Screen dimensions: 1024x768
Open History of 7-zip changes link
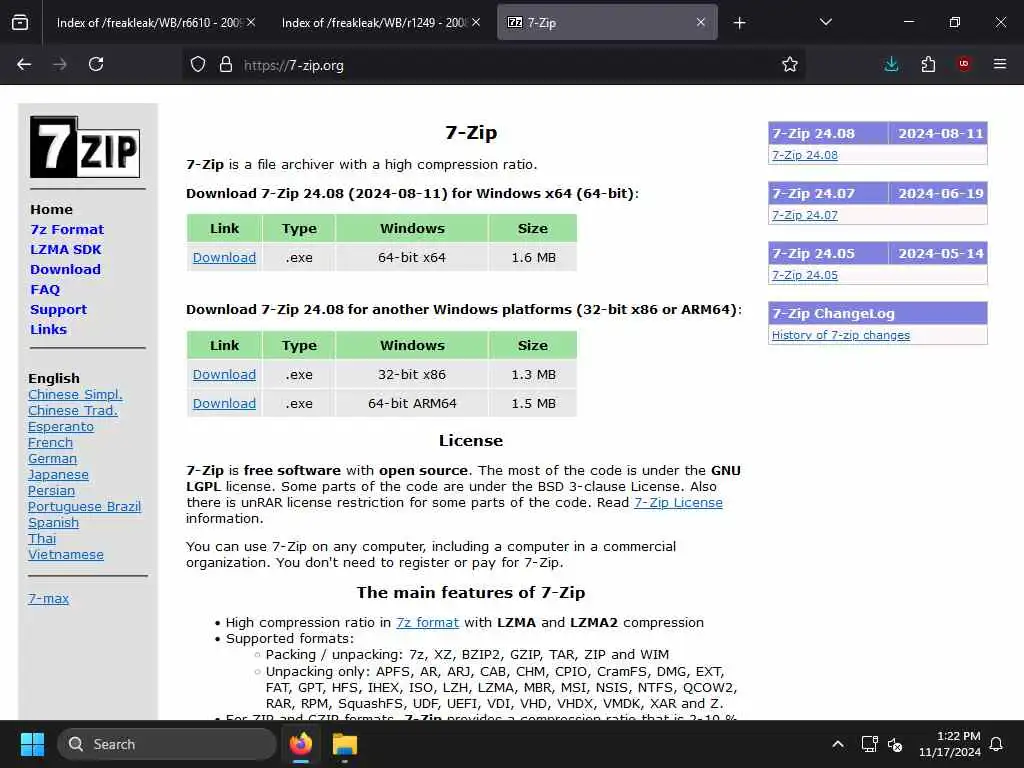pyautogui.click(x=840, y=335)
